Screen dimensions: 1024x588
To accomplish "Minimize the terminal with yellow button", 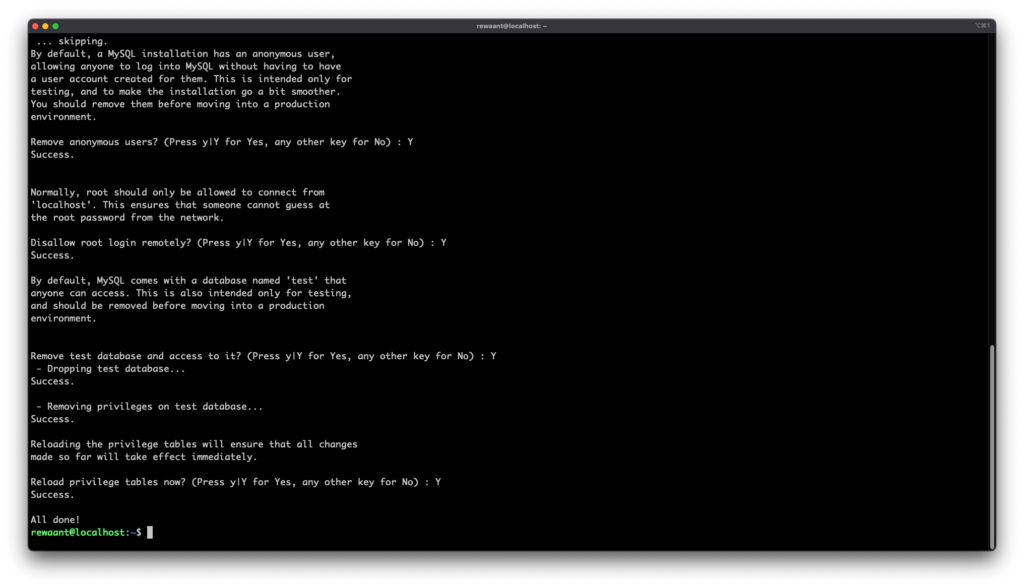I will 45,26.
